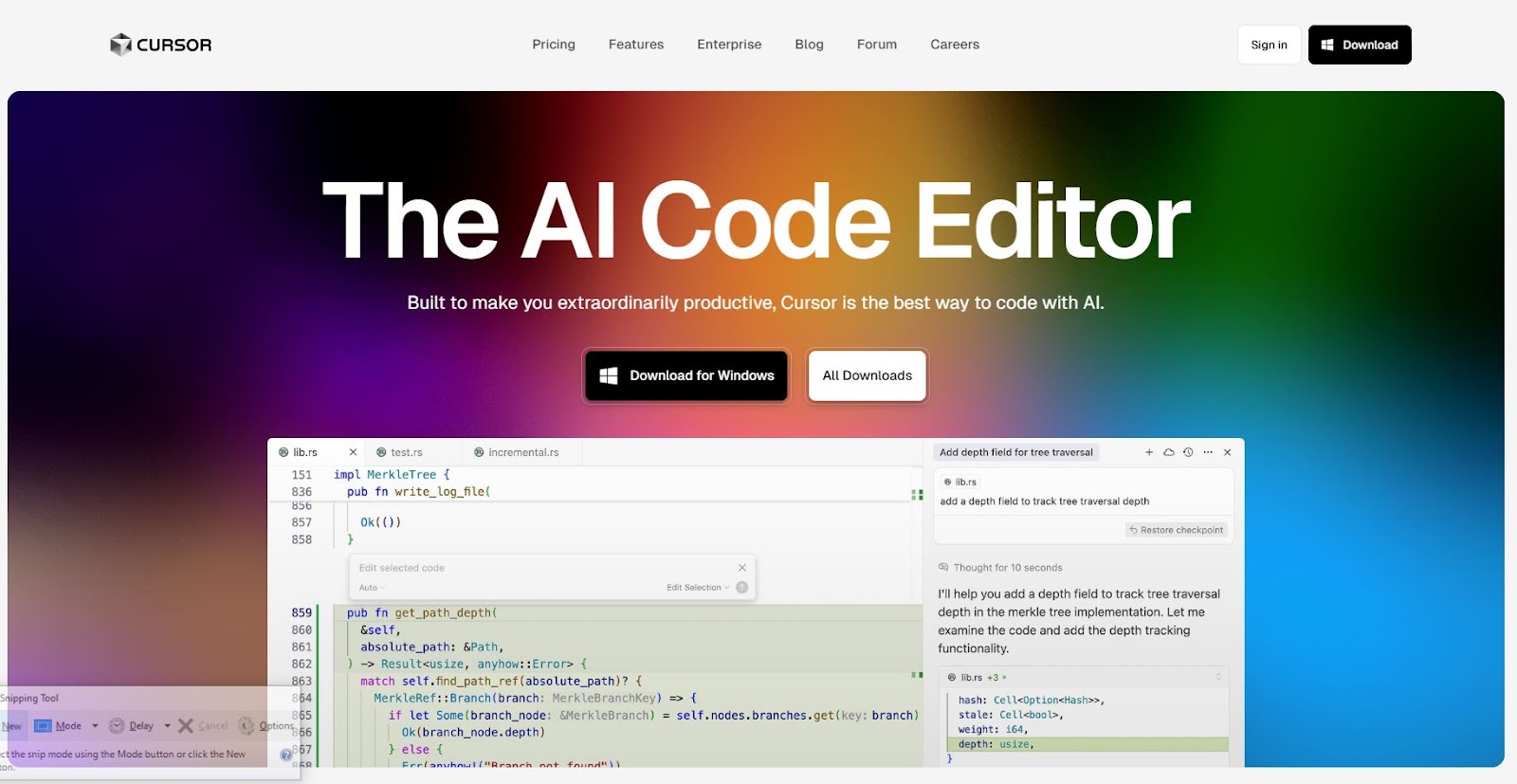The height and width of the screenshot is (784, 1517).
Task: Click the Windows logo in Download for Windows
Action: pyautogui.click(x=609, y=375)
